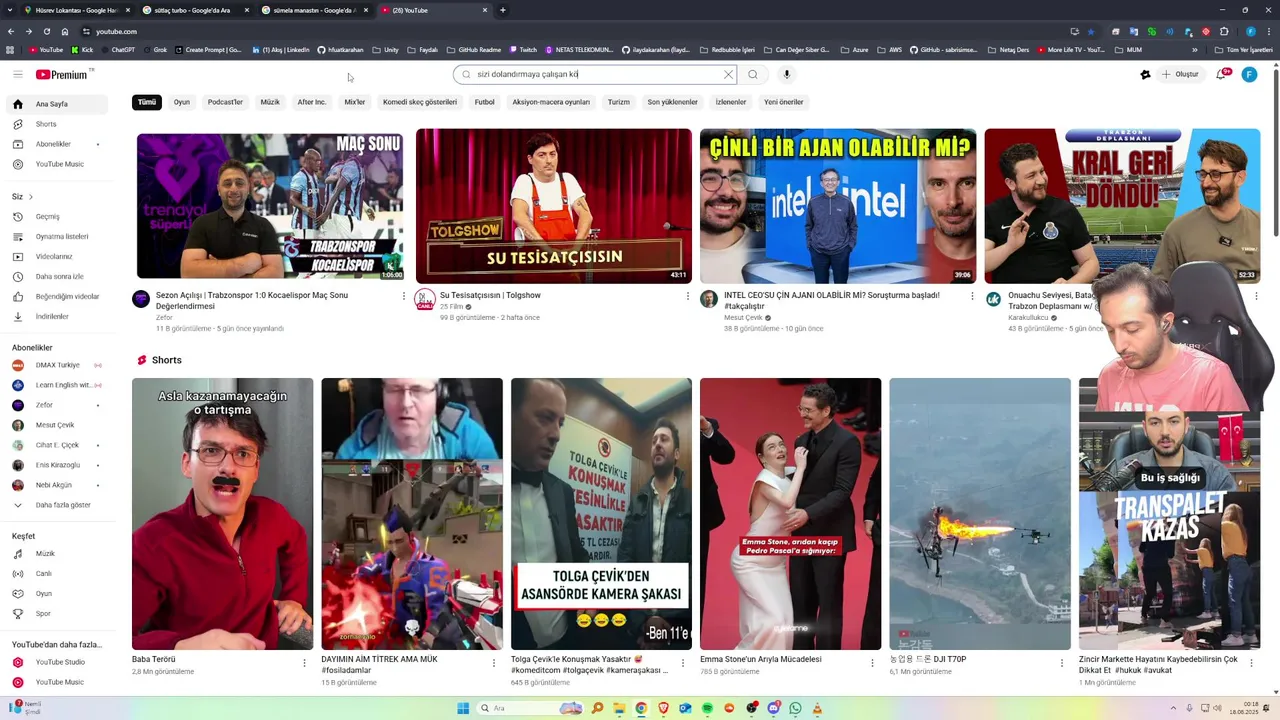Image resolution: width=1280 pixels, height=720 pixels.
Task: Open the Zefor channel subscription
Action: (x=57, y=405)
